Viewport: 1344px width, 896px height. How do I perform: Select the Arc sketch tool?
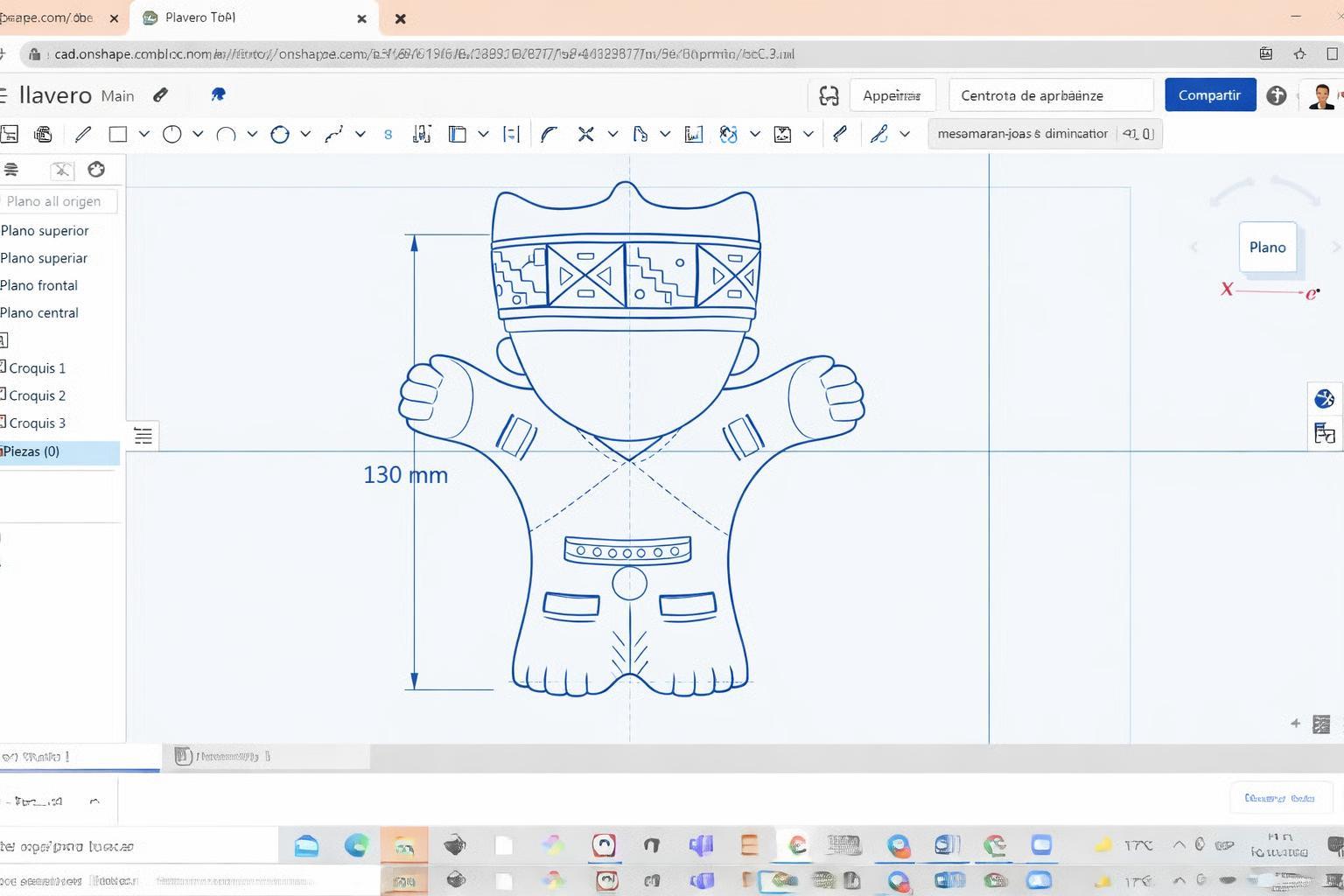tap(226, 134)
